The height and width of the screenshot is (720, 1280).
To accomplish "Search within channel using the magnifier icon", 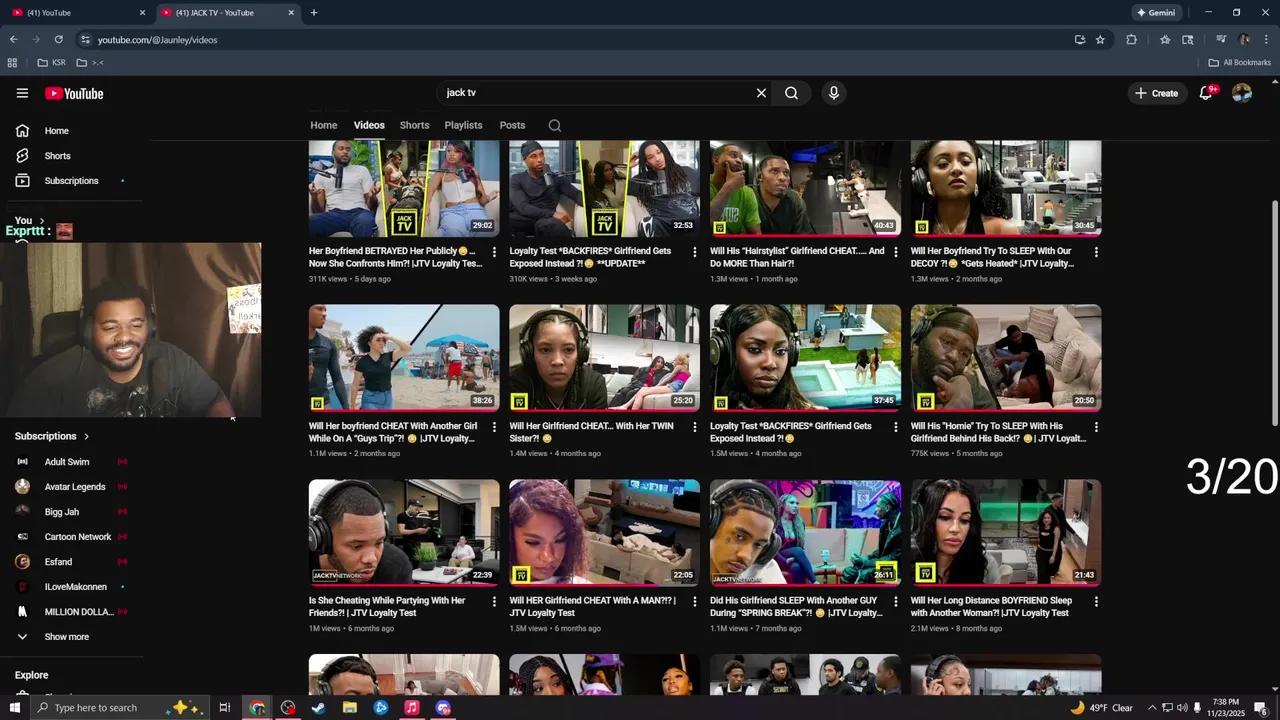I will tap(555, 125).
